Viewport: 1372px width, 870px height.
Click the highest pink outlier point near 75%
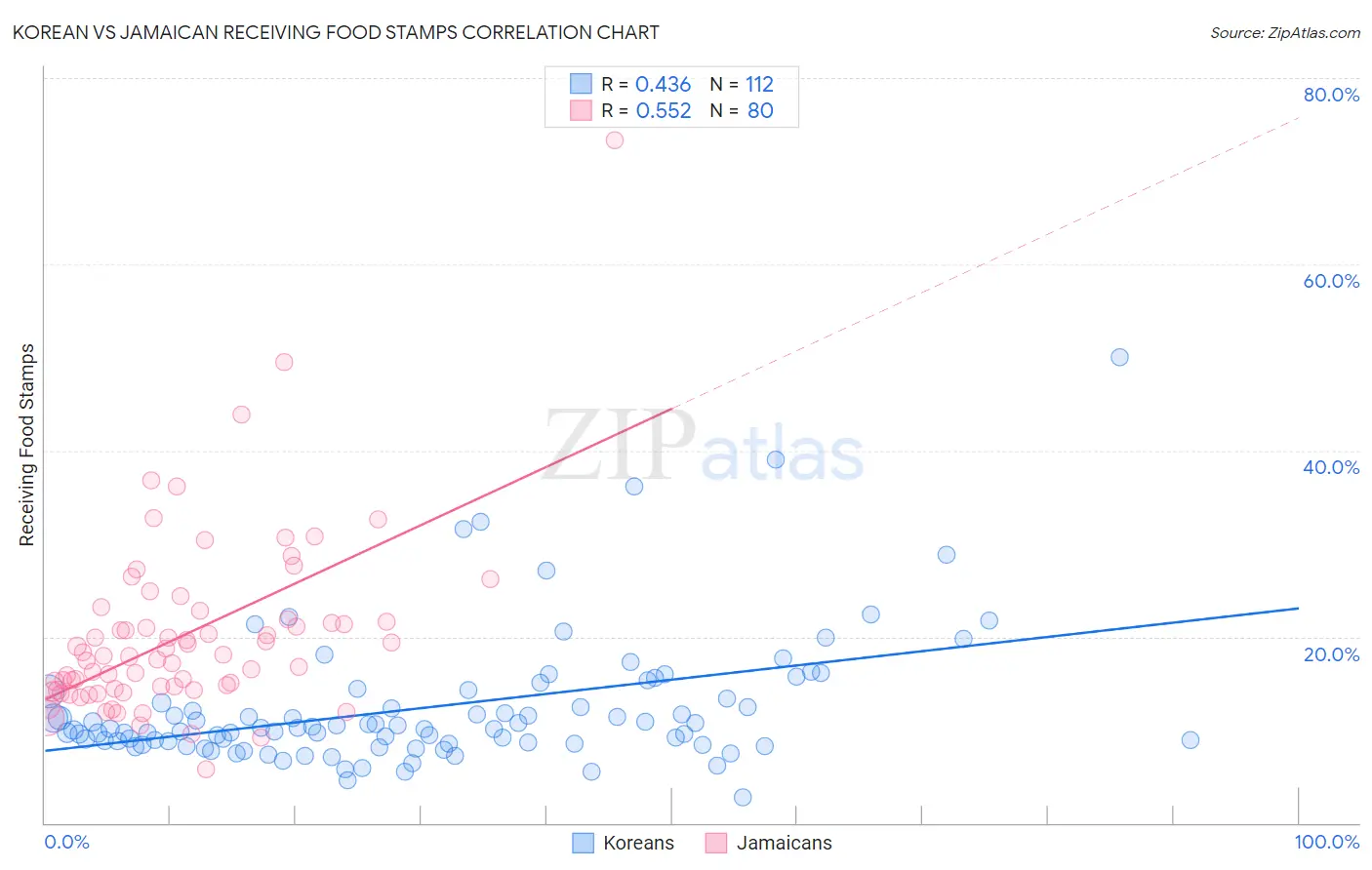click(x=615, y=139)
